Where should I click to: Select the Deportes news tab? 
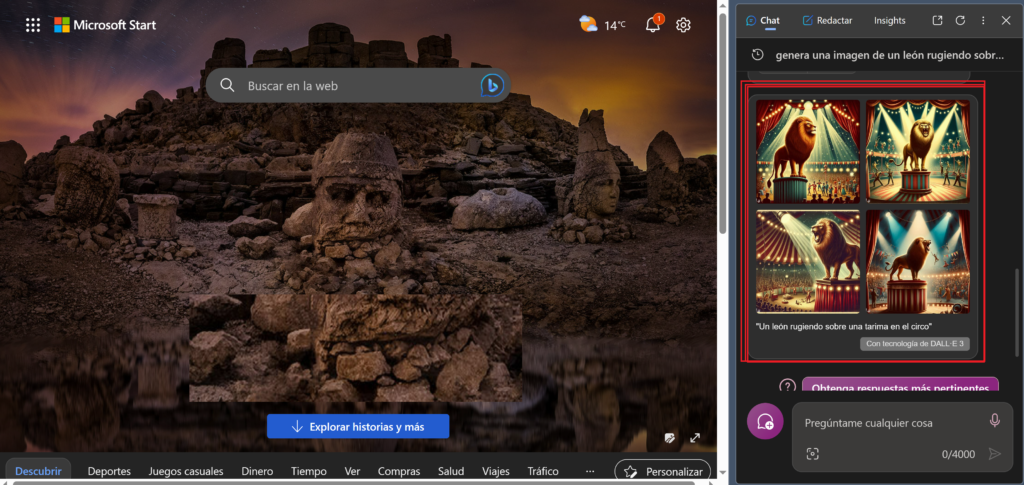pos(109,471)
